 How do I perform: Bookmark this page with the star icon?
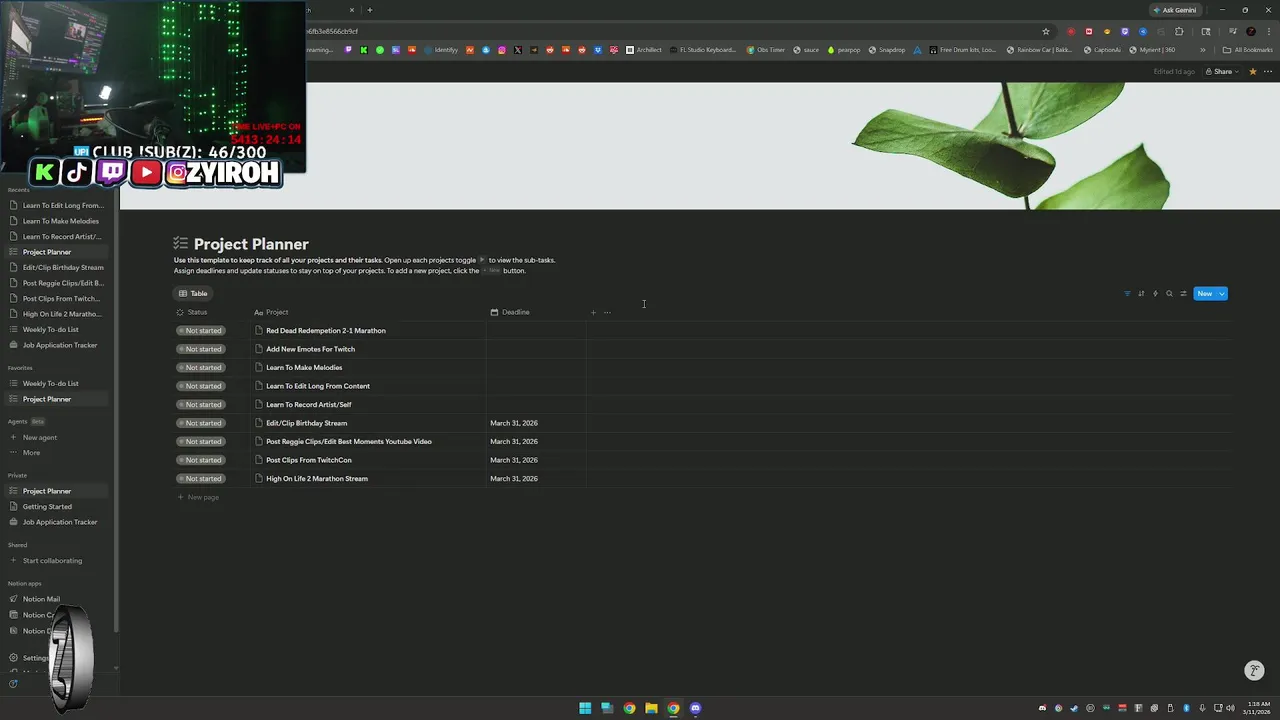(1046, 31)
